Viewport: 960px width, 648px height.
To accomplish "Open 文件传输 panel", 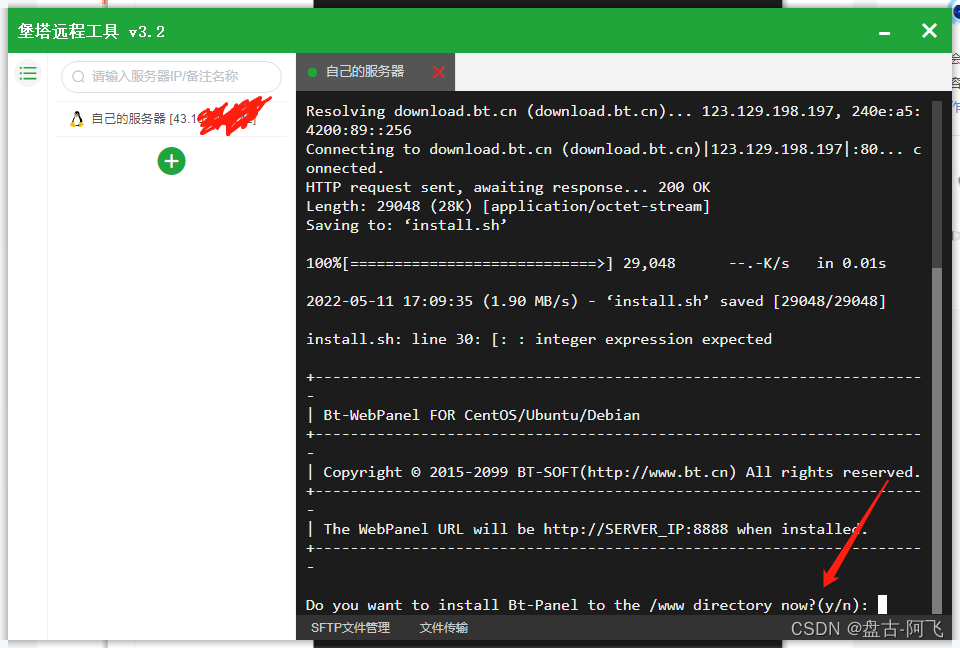I will click(444, 628).
